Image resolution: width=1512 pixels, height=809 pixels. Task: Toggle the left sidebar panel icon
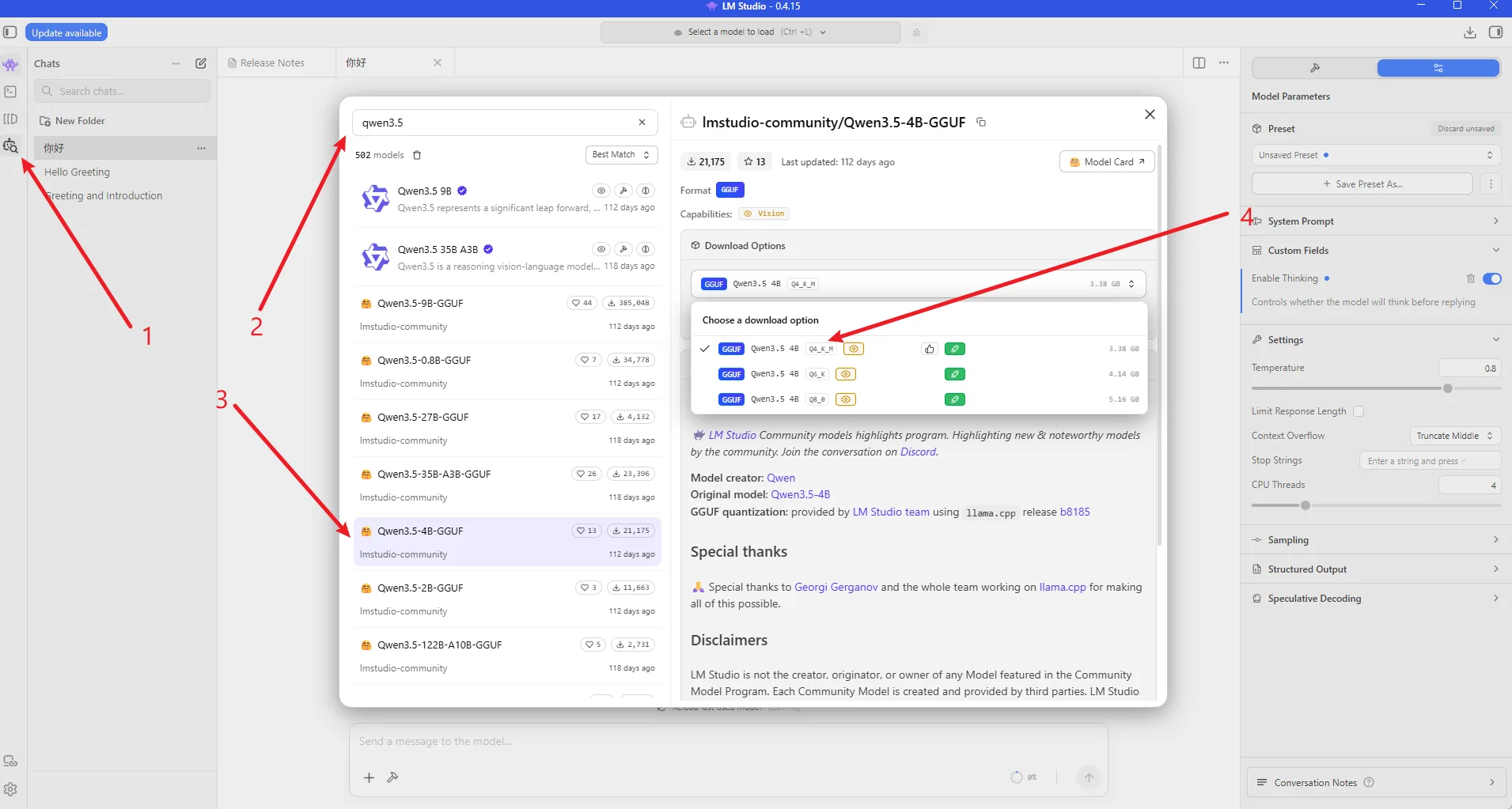click(10, 32)
